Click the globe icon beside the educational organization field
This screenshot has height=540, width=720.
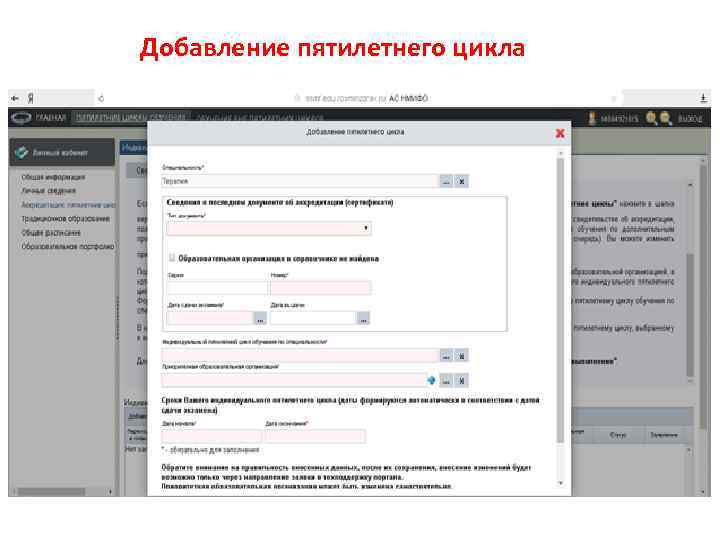coord(431,380)
